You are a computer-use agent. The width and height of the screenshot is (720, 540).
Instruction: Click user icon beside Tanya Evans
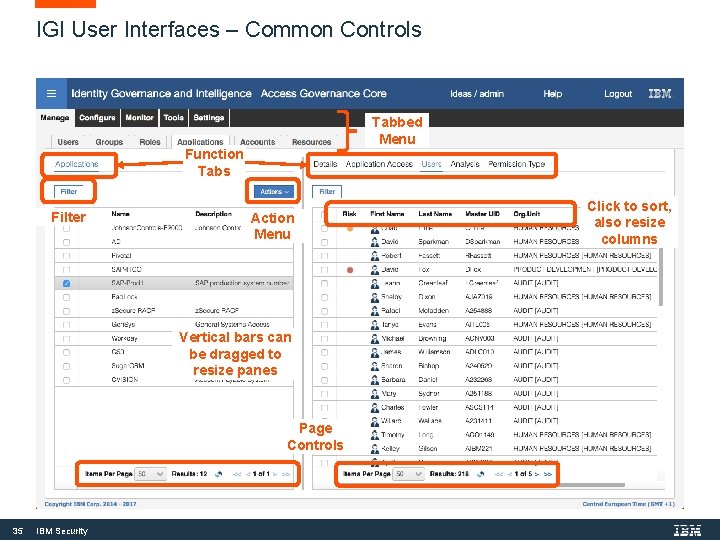point(375,325)
